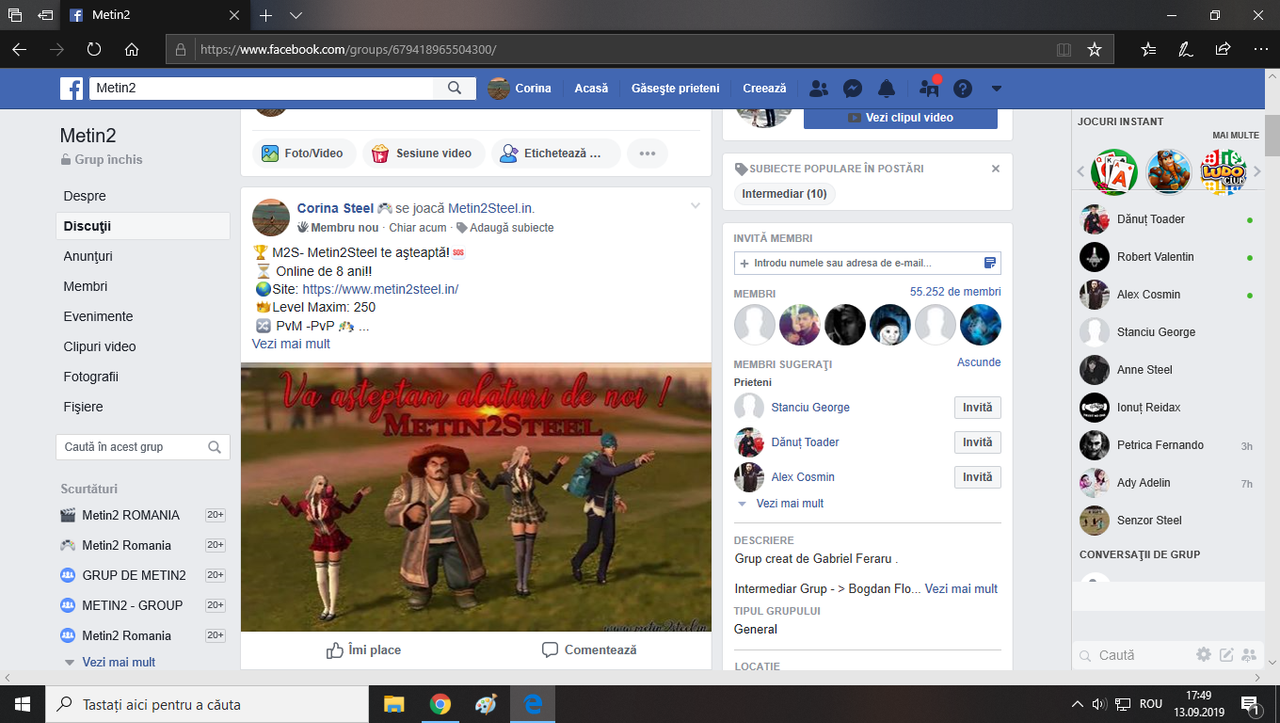The height and width of the screenshot is (723, 1280).
Task: Open Fotografii in group menu
Action: click(91, 377)
